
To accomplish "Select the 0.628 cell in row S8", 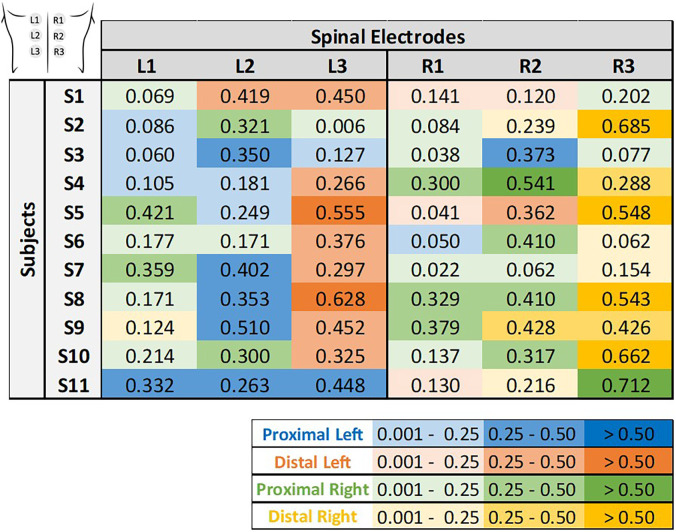I will coord(339,298).
